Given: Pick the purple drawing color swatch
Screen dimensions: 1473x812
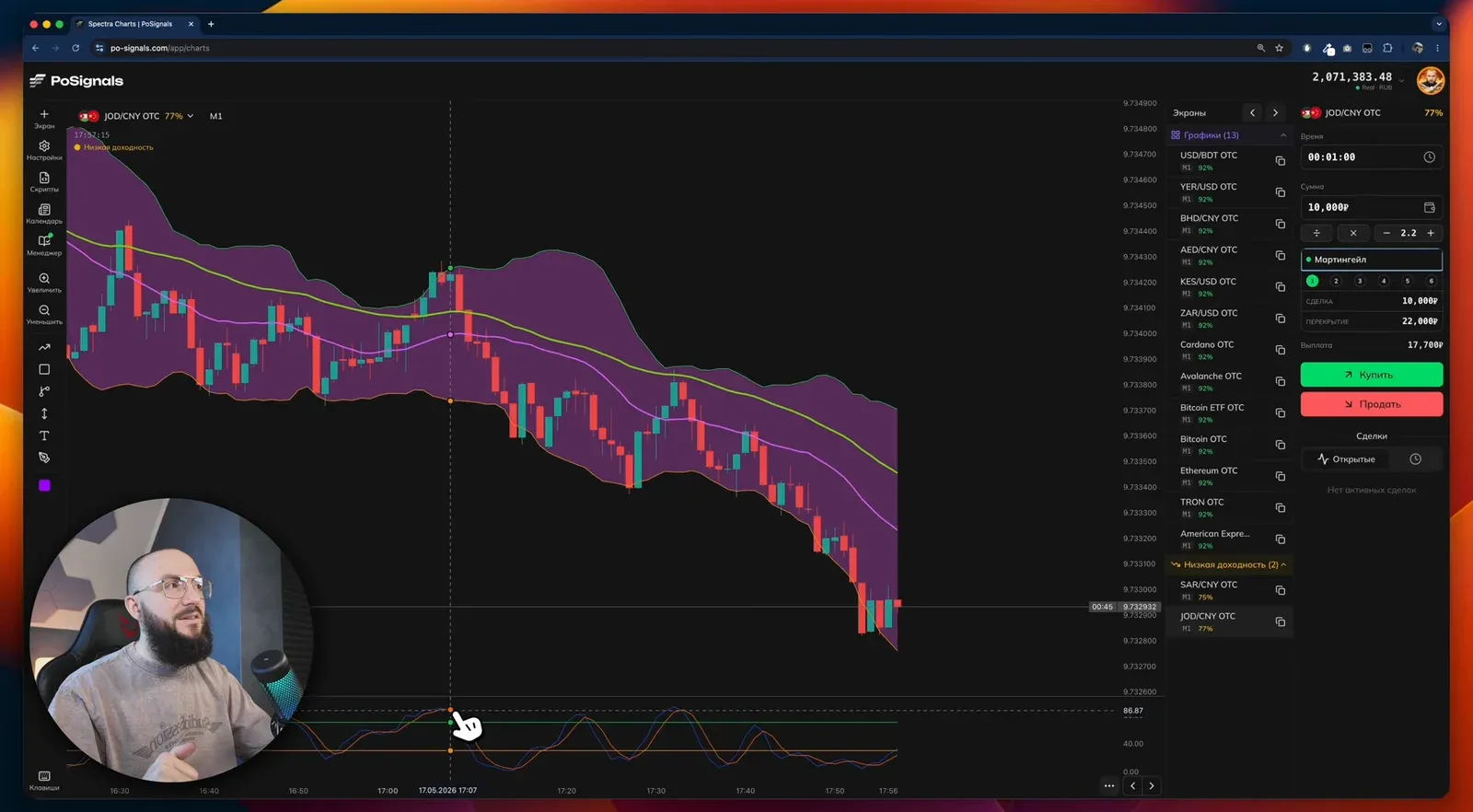Looking at the screenshot, I should pos(44,485).
